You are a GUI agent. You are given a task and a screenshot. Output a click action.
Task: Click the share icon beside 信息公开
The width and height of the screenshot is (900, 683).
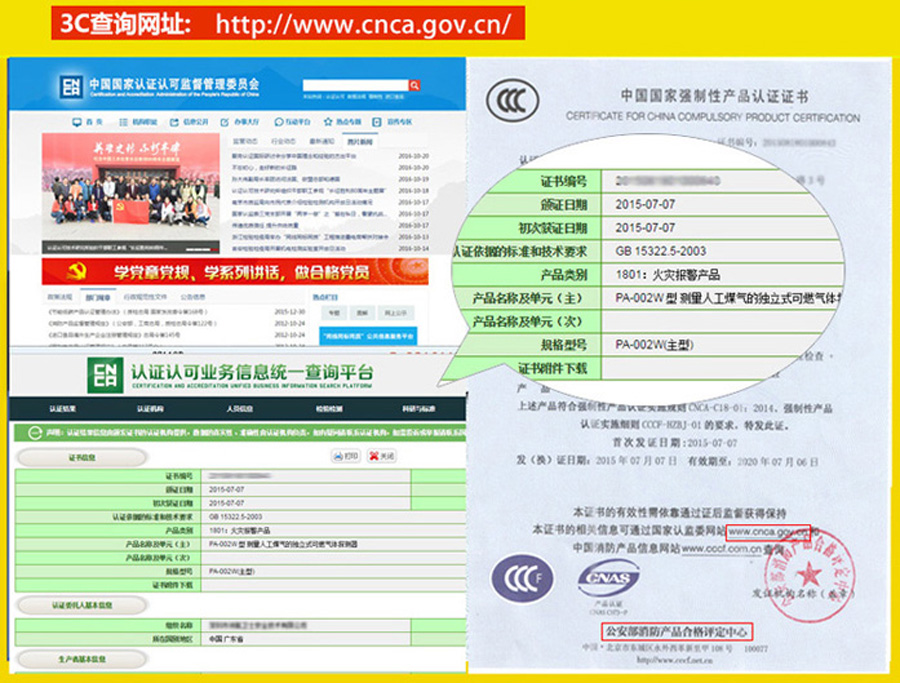click(x=174, y=122)
